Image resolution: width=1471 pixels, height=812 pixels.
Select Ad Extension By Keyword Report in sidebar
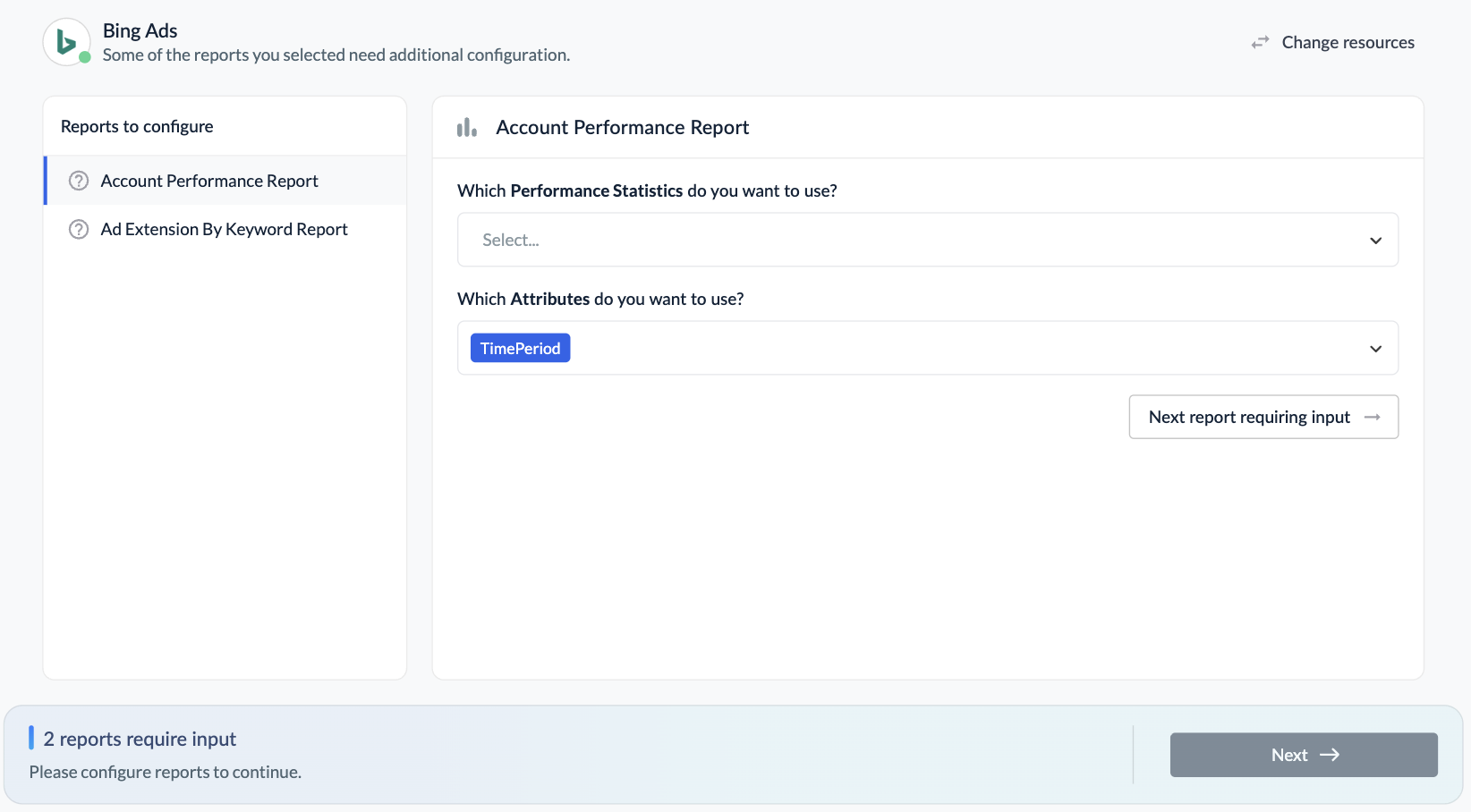click(225, 229)
